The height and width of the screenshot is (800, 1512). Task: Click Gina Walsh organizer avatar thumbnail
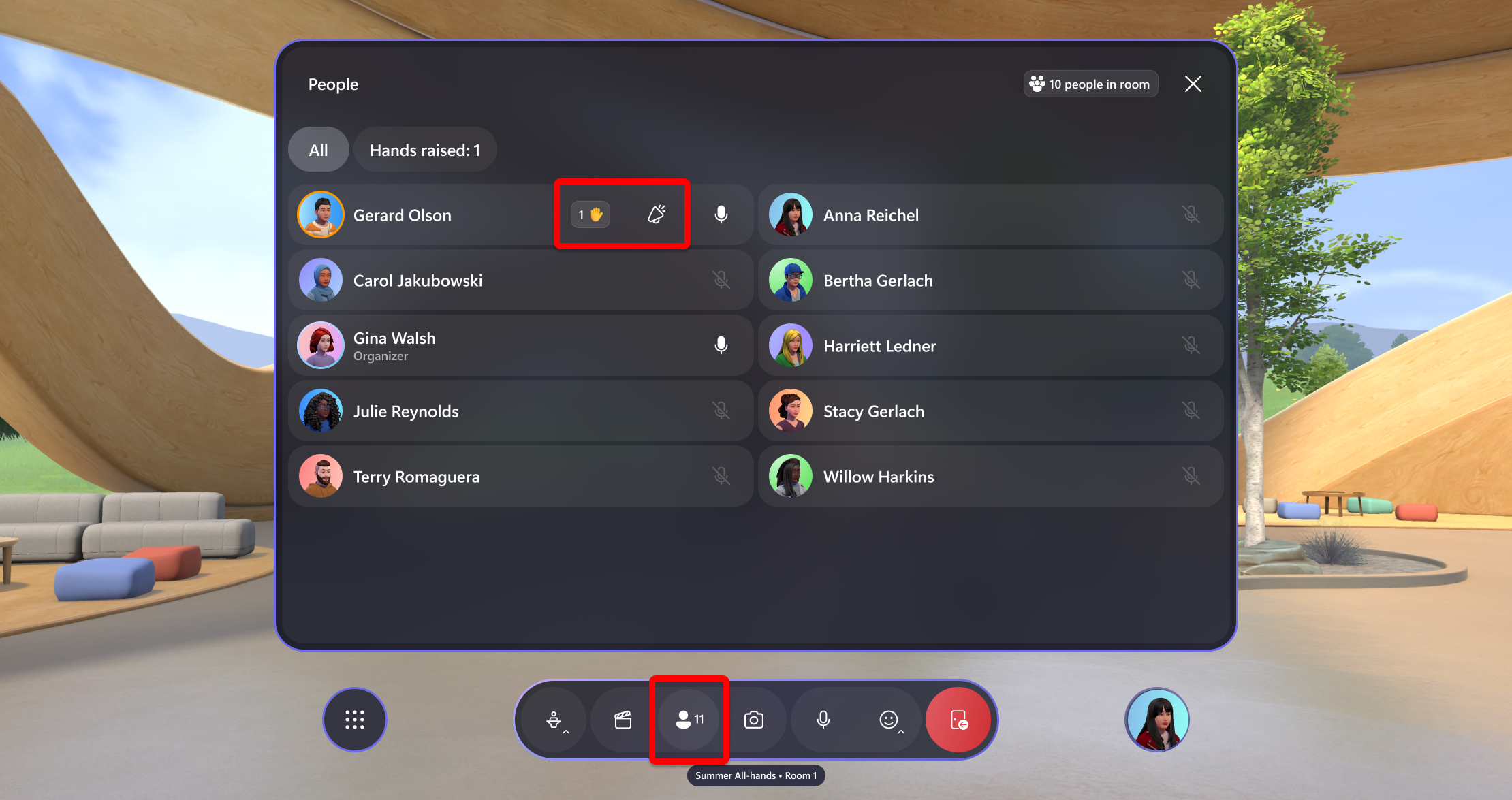(323, 346)
